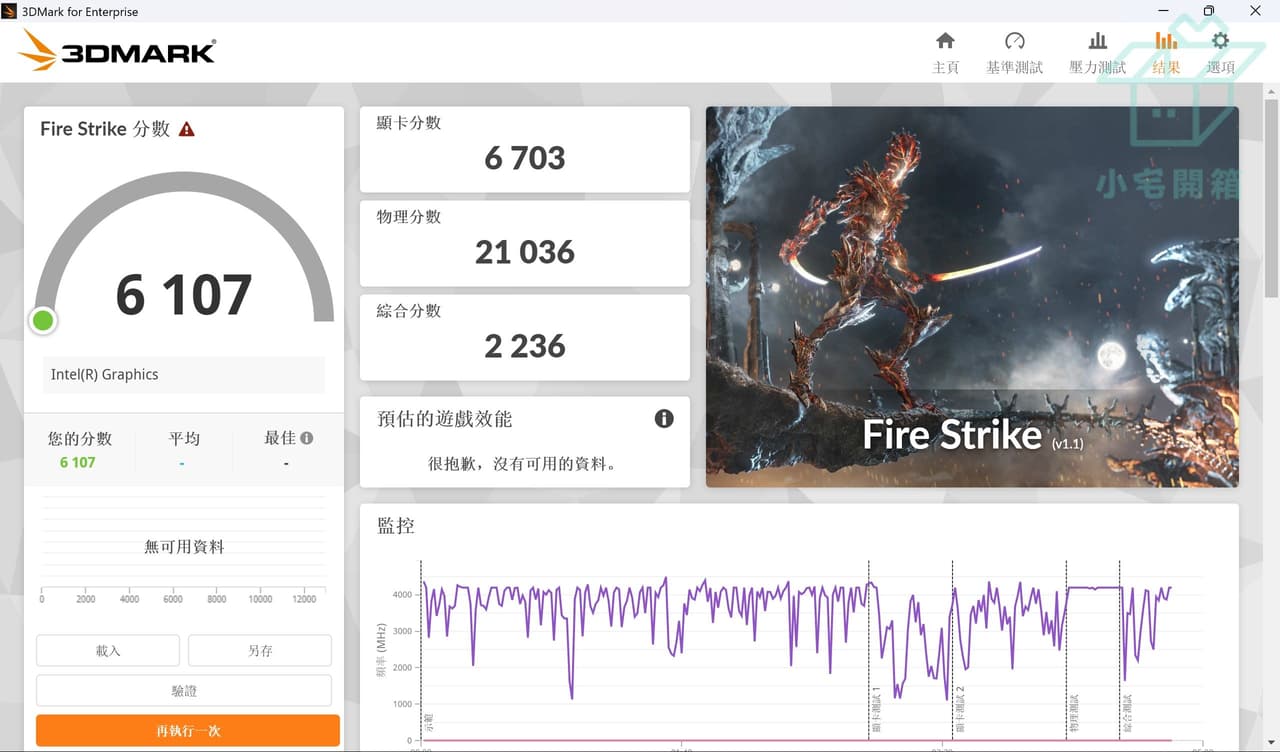
Task: Click the 3DMark for Enterprise title bar icon
Action: click(10, 11)
